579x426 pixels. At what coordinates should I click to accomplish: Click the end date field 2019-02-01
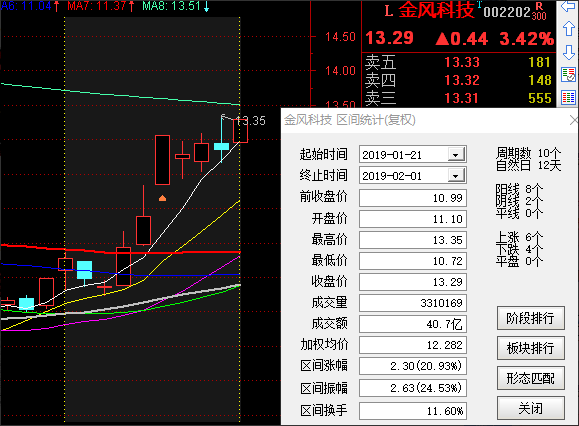pos(412,175)
